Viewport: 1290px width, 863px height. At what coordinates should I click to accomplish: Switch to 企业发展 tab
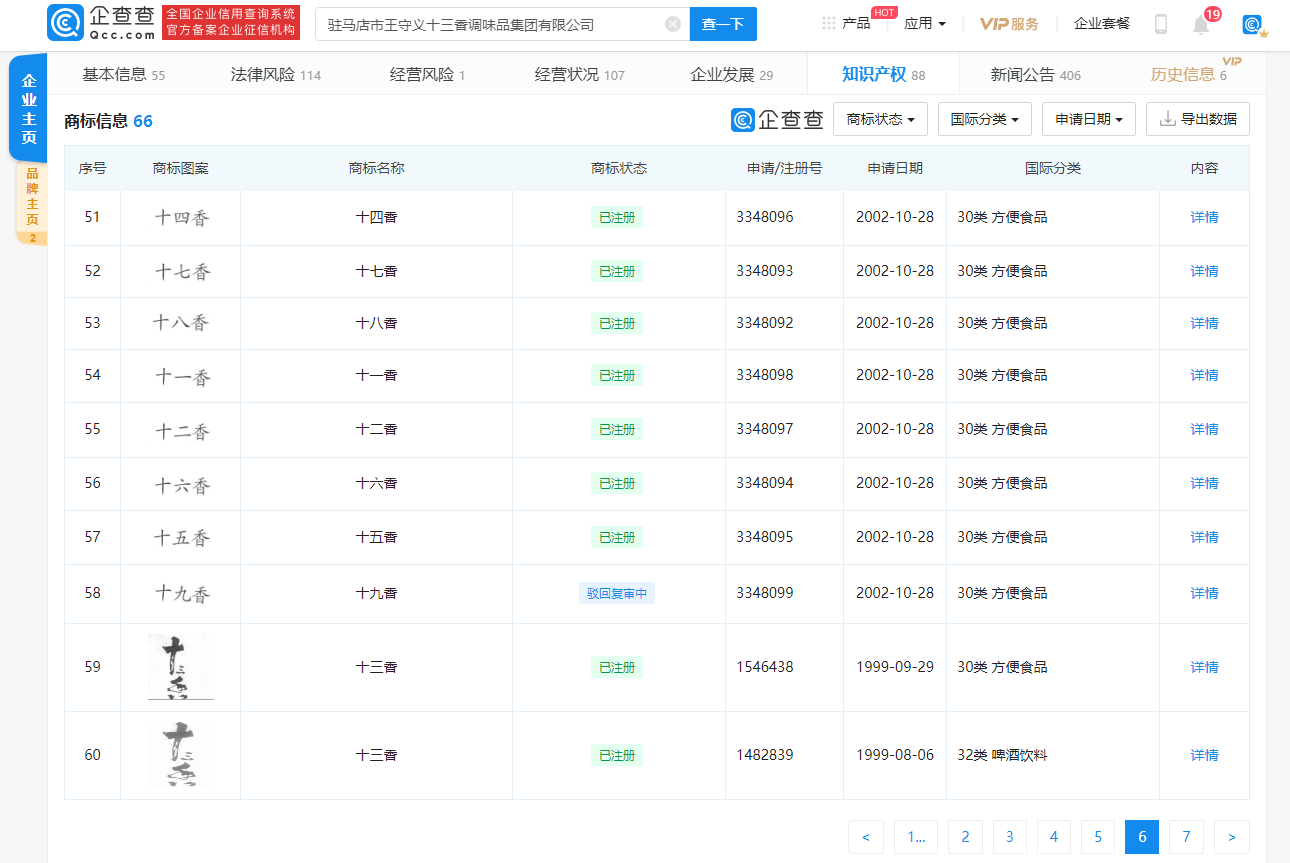[x=732, y=74]
